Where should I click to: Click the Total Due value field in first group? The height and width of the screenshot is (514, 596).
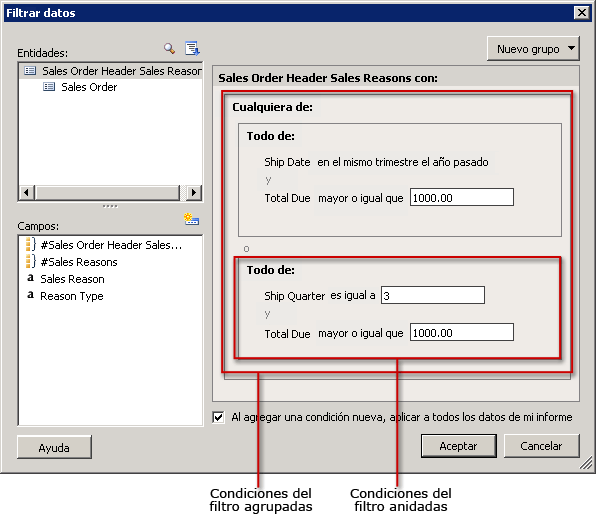[x=462, y=197]
